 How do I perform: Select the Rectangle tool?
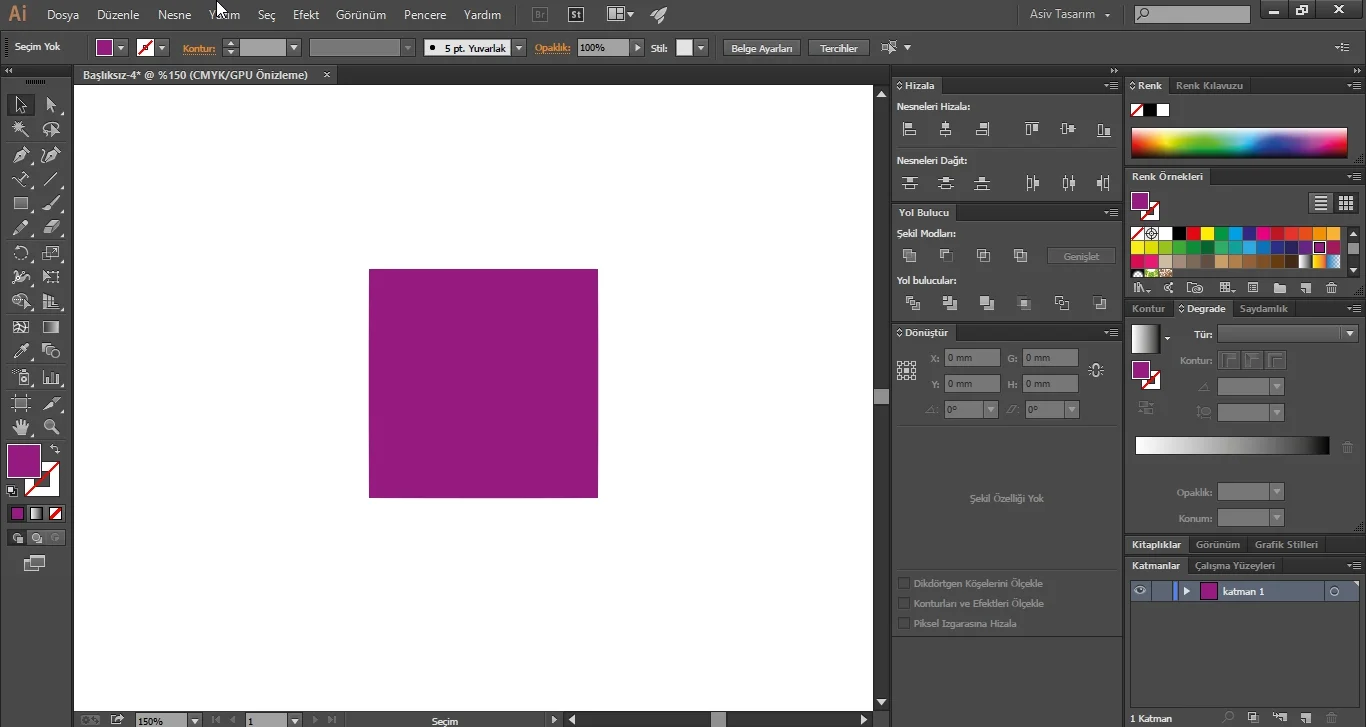tap(20, 204)
